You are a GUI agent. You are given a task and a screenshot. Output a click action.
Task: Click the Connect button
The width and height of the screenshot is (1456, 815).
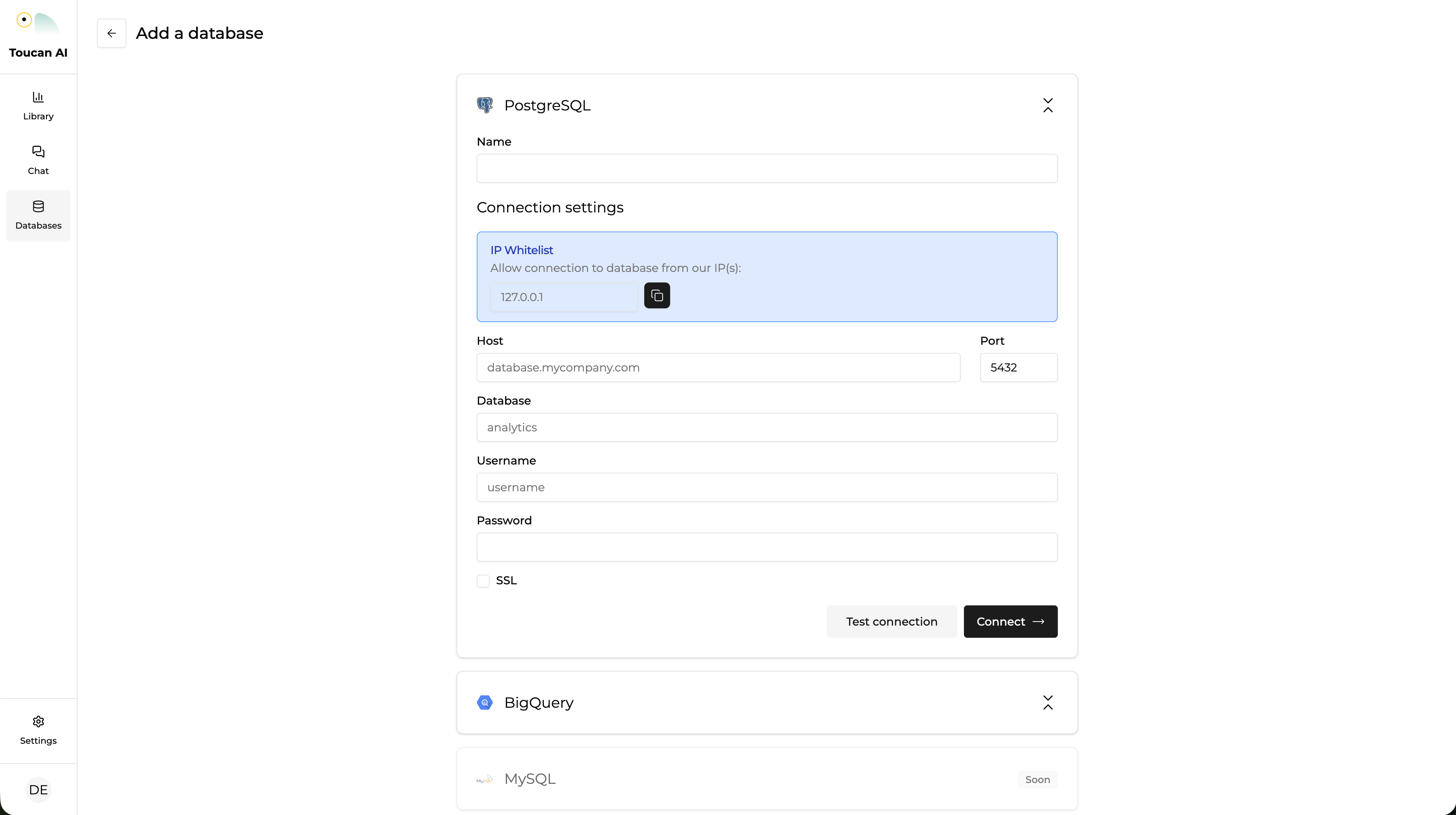pyautogui.click(x=1010, y=621)
